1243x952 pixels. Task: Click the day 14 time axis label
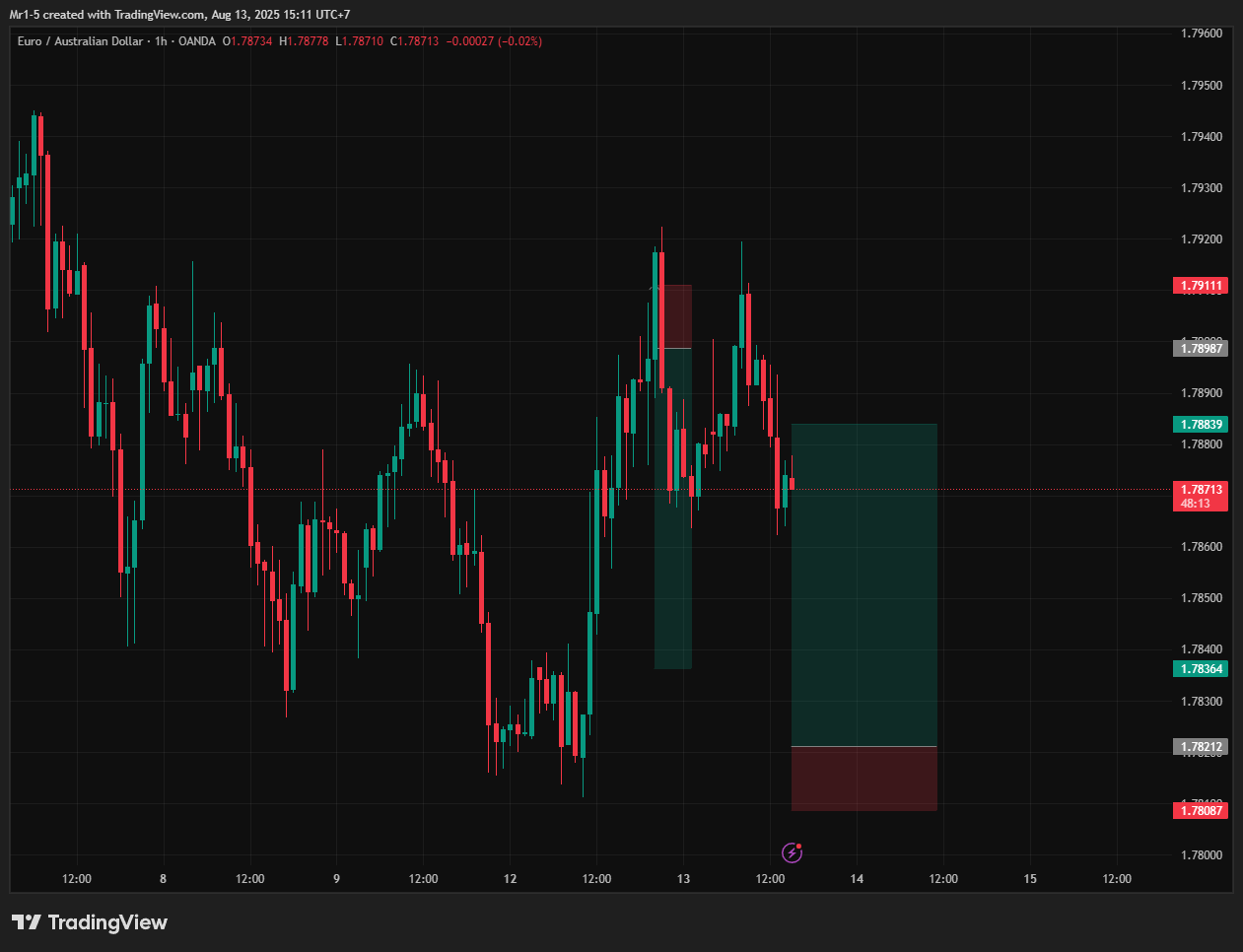858,879
